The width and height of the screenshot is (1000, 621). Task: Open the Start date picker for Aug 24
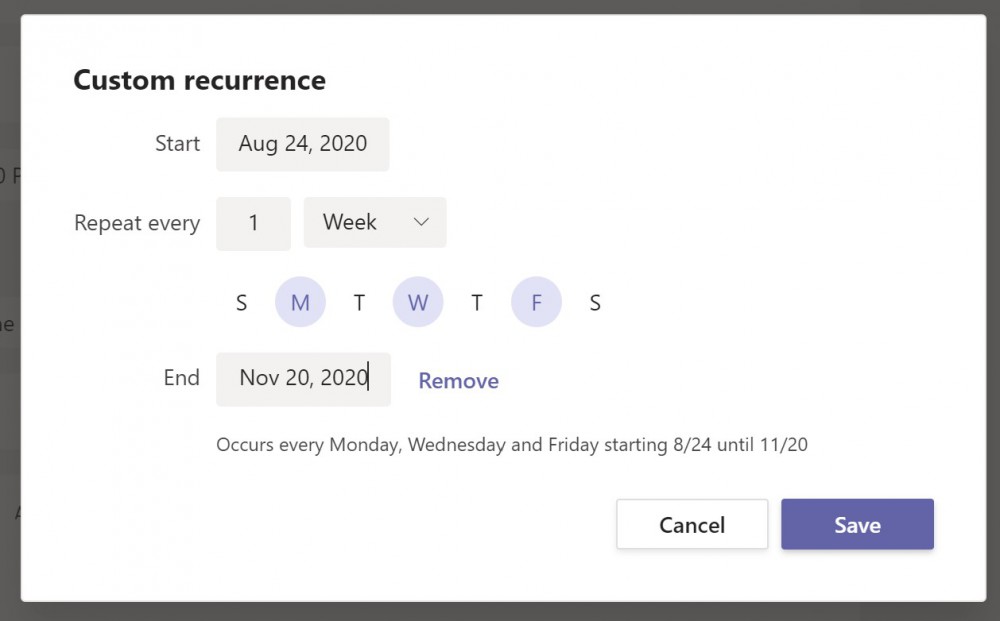[x=302, y=144]
